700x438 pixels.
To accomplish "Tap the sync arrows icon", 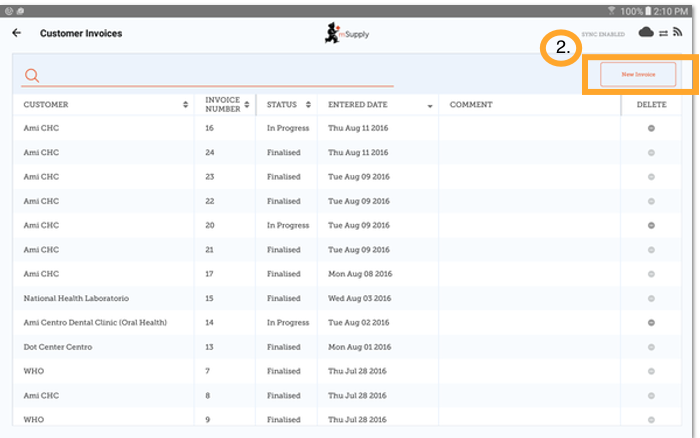I will pyautogui.click(x=662, y=33).
